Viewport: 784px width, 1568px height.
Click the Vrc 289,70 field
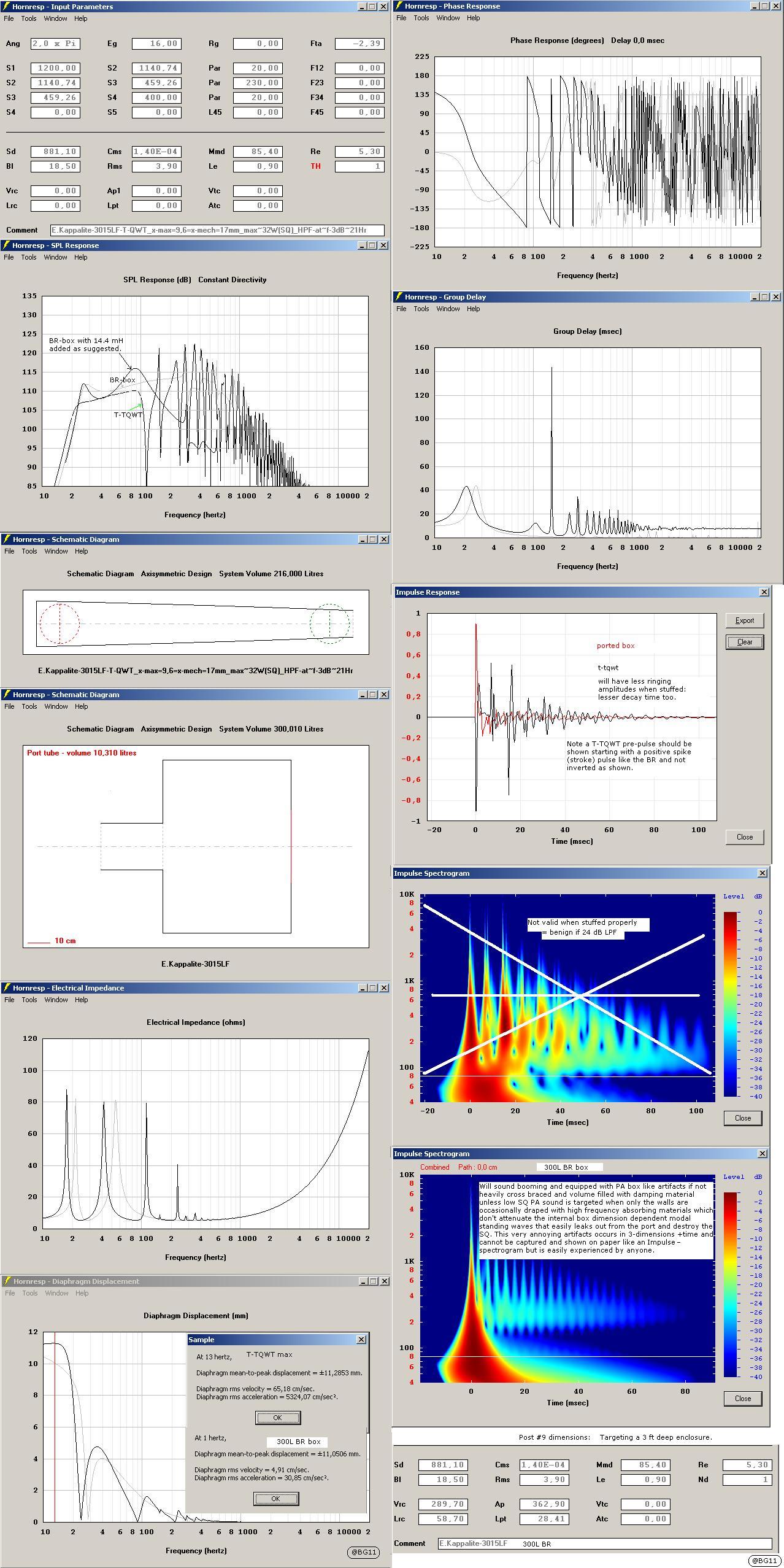(x=443, y=1504)
